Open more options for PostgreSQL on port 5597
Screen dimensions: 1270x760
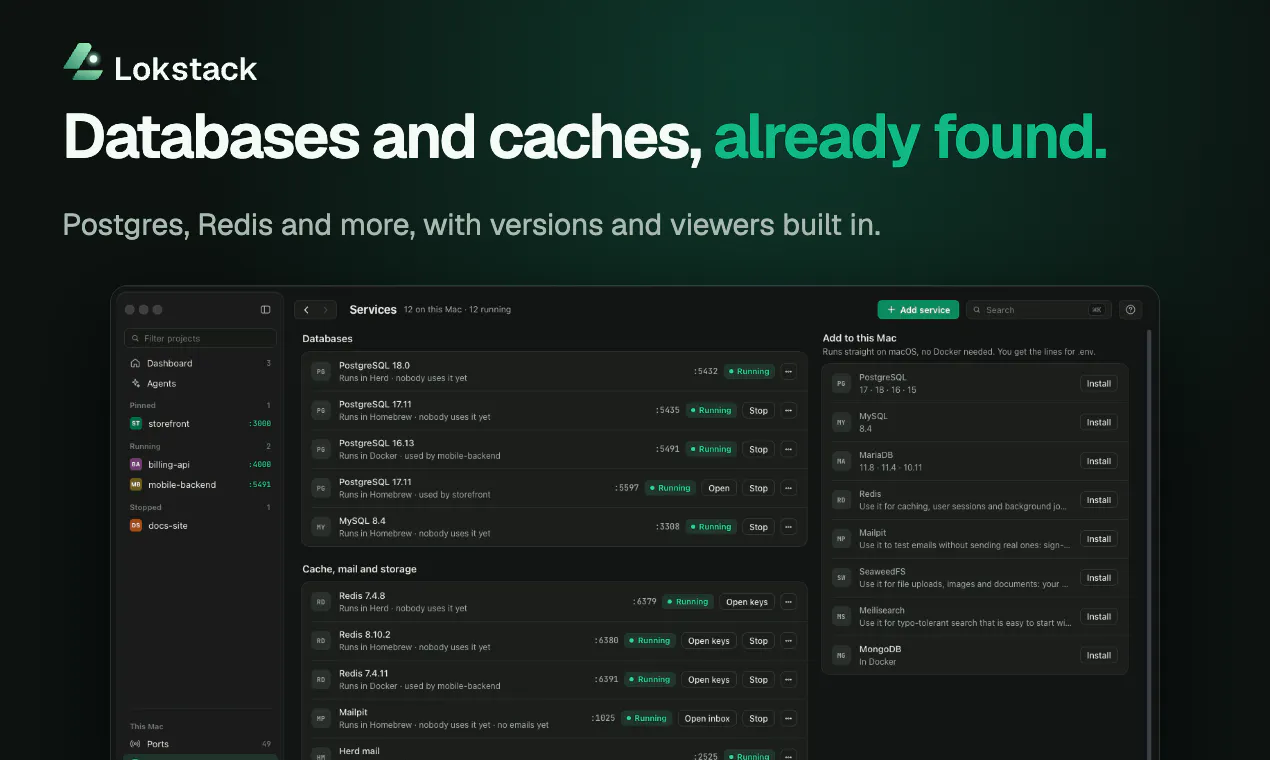pyautogui.click(x=788, y=488)
